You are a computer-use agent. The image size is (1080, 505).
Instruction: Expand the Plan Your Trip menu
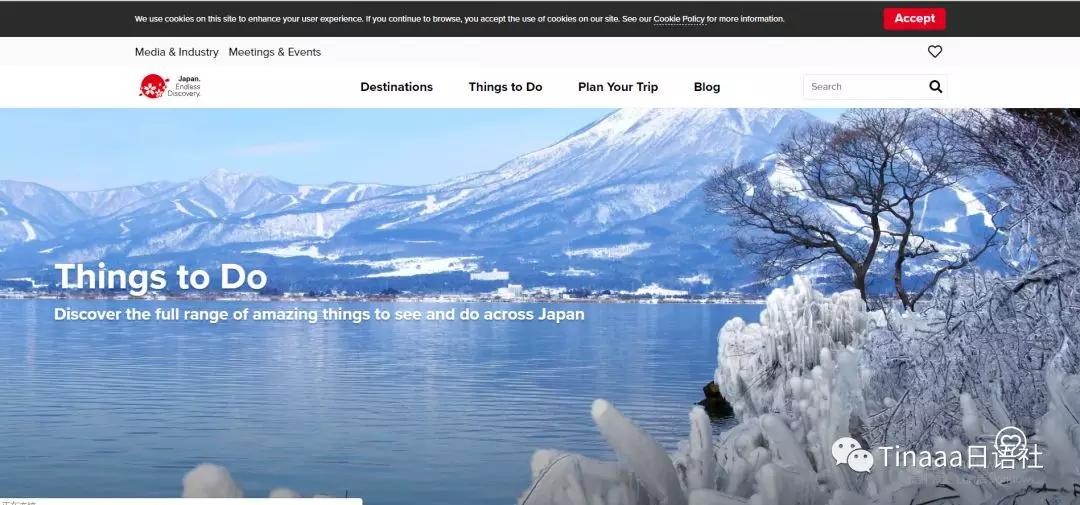(618, 87)
